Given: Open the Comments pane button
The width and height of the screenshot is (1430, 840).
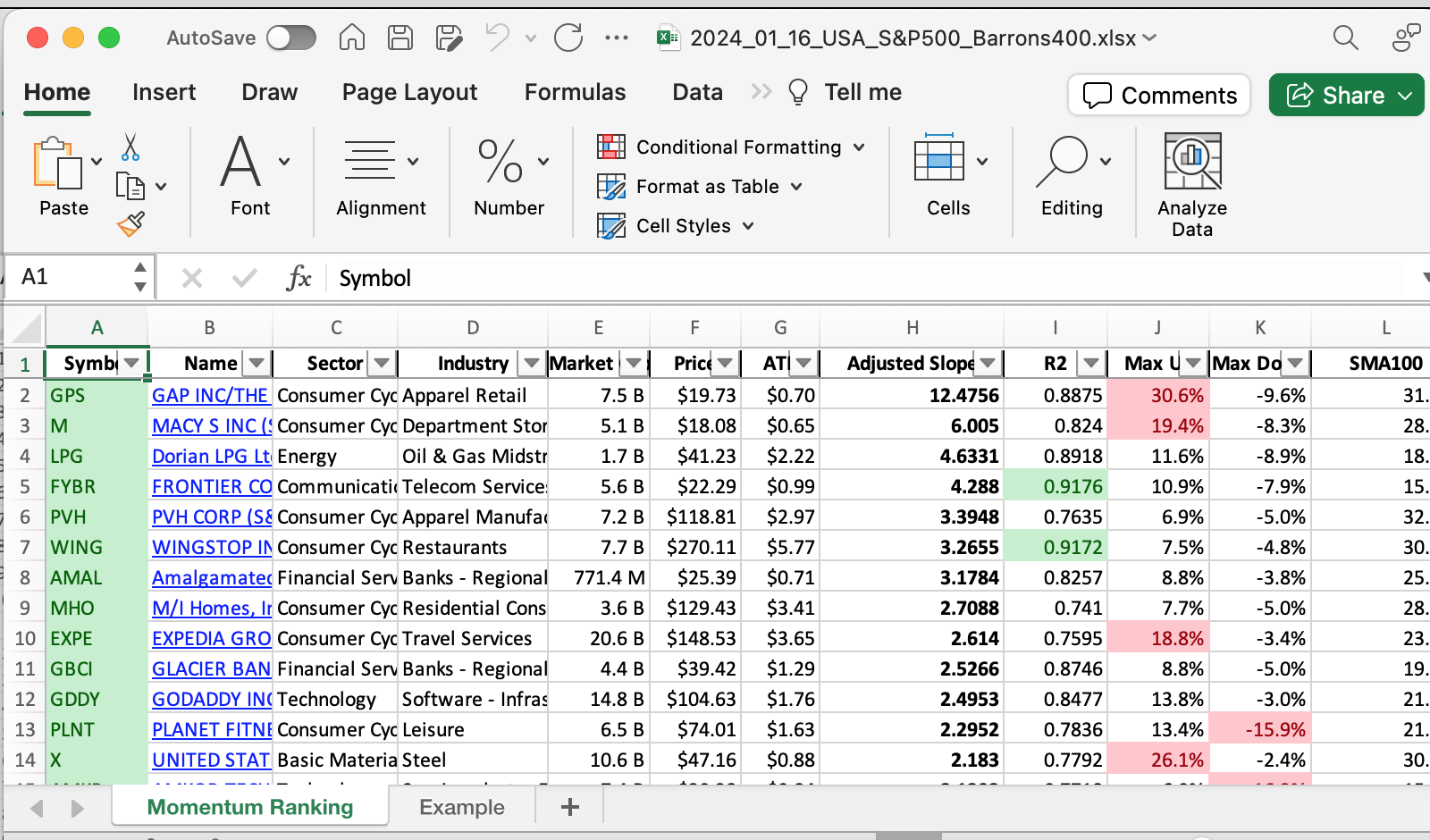Looking at the screenshot, I should point(1159,96).
